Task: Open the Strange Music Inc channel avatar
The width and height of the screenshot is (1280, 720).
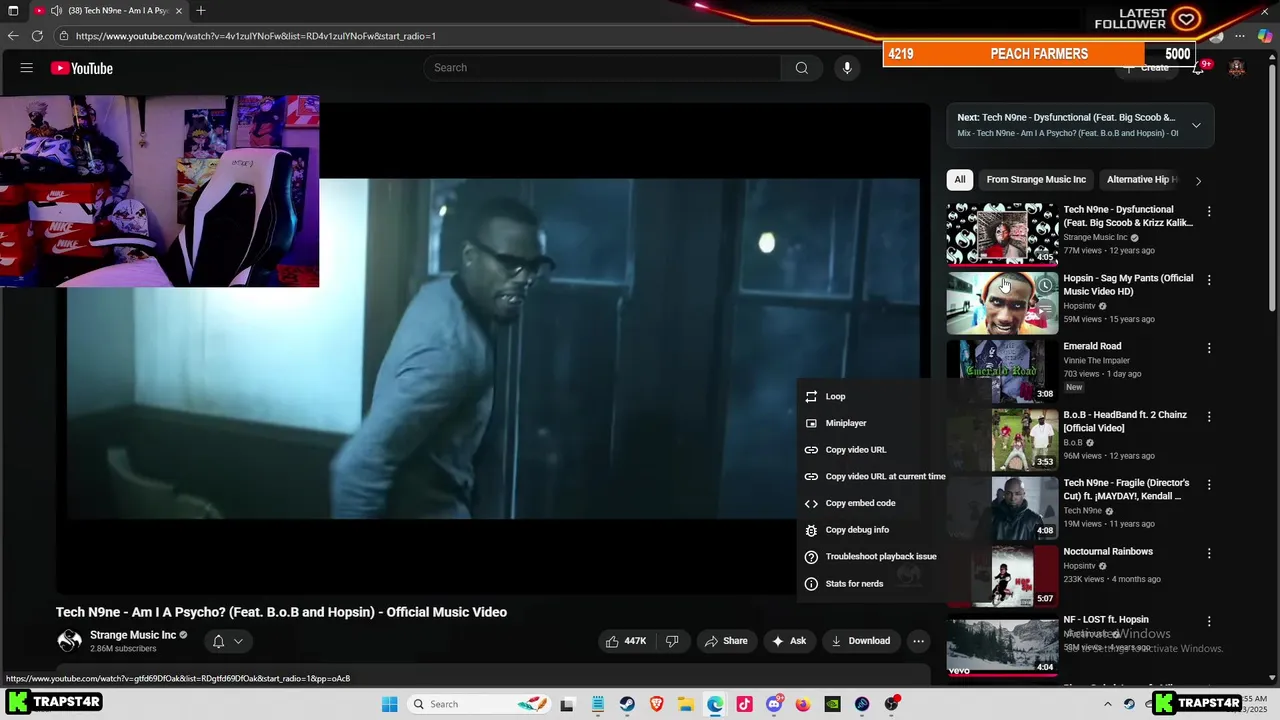Action: click(x=69, y=641)
